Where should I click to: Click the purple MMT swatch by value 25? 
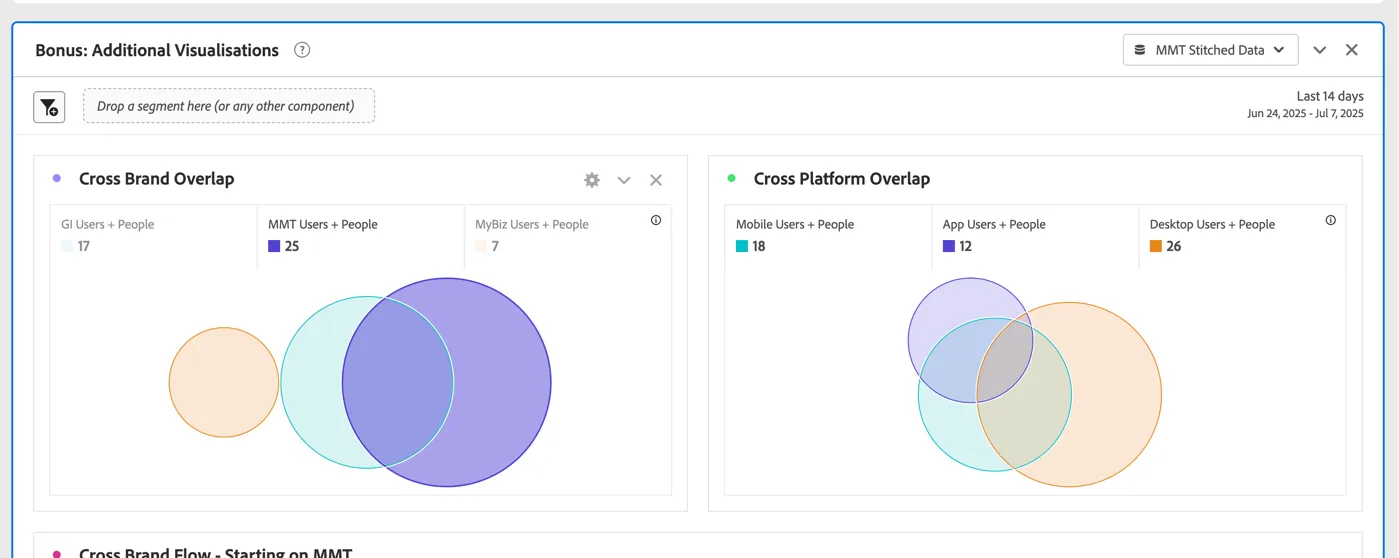274,246
